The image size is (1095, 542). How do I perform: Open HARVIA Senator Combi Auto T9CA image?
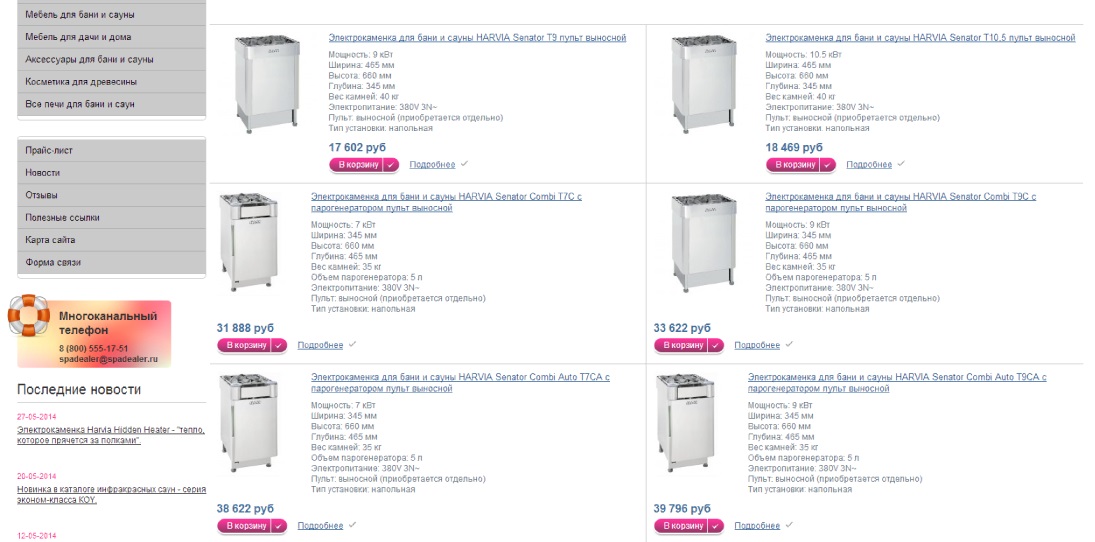point(685,423)
